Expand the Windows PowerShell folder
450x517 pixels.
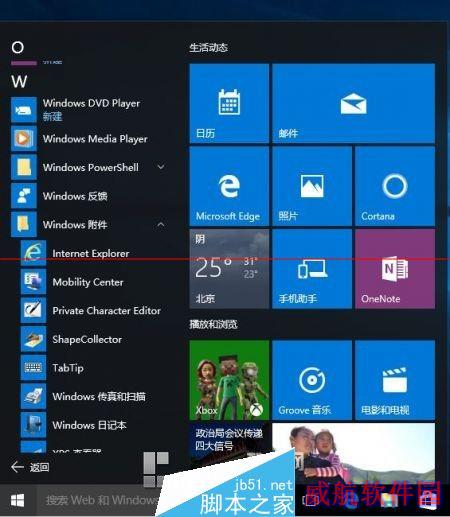tap(161, 167)
